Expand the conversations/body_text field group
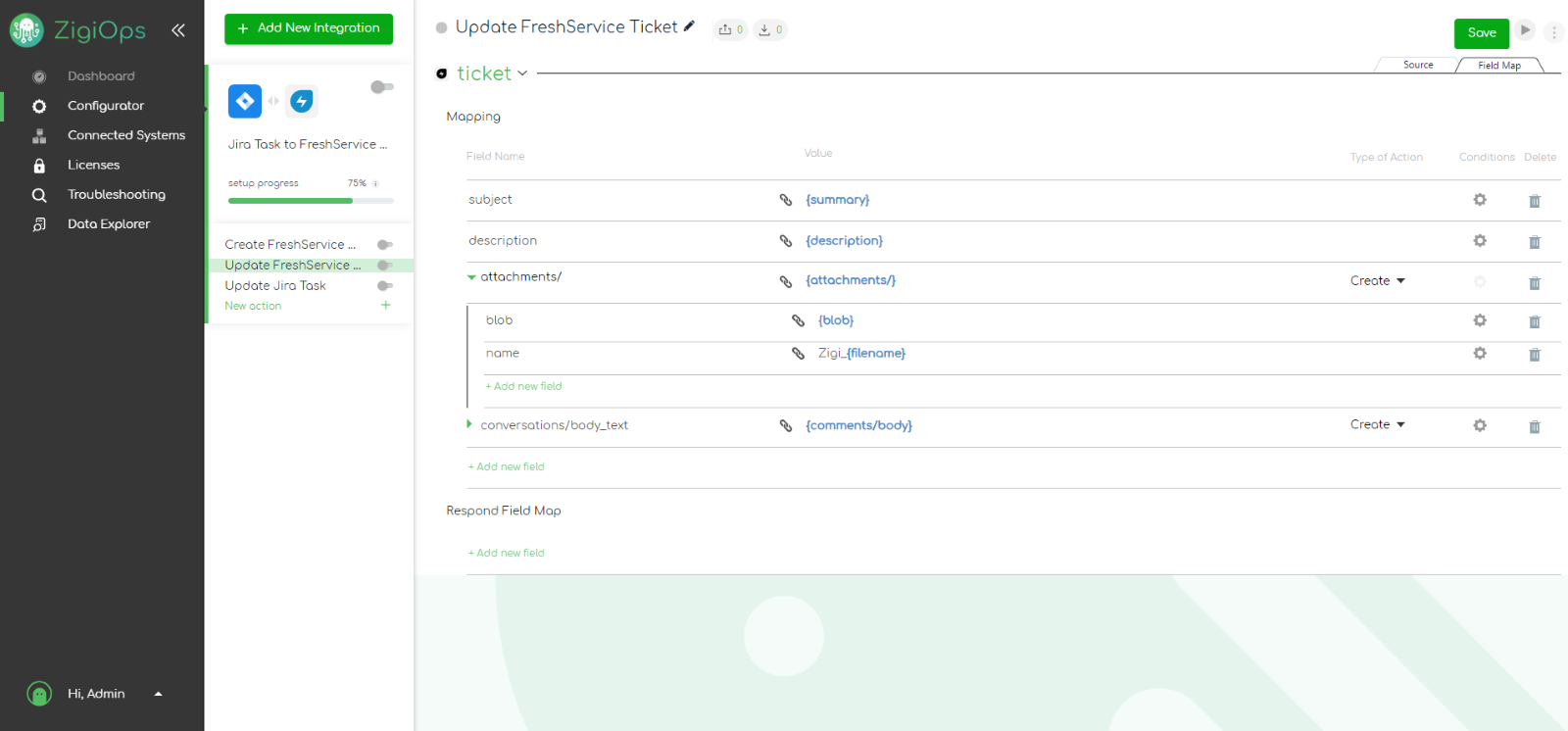Screen dimensions: 1568x731 click(x=469, y=424)
